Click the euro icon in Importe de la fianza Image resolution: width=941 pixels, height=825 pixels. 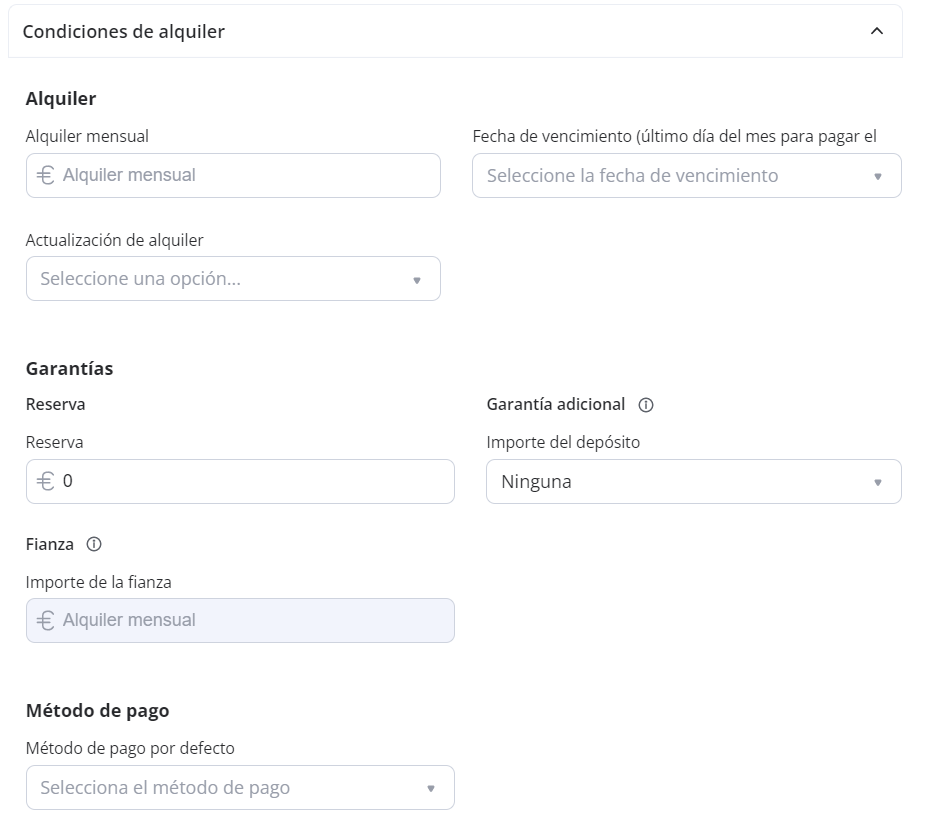[x=46, y=620]
